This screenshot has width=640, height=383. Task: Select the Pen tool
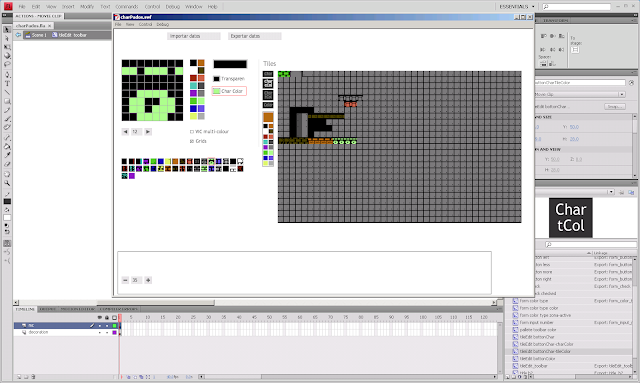point(7,75)
